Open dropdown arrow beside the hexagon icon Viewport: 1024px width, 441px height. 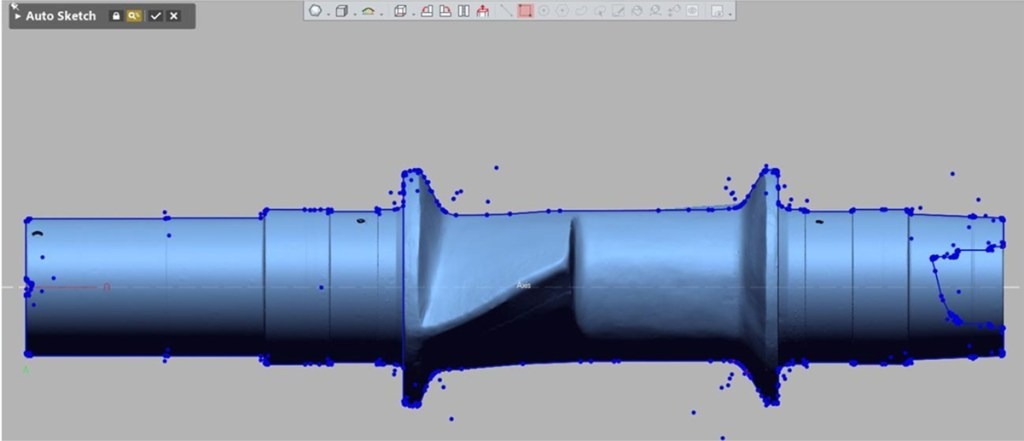click(x=327, y=13)
